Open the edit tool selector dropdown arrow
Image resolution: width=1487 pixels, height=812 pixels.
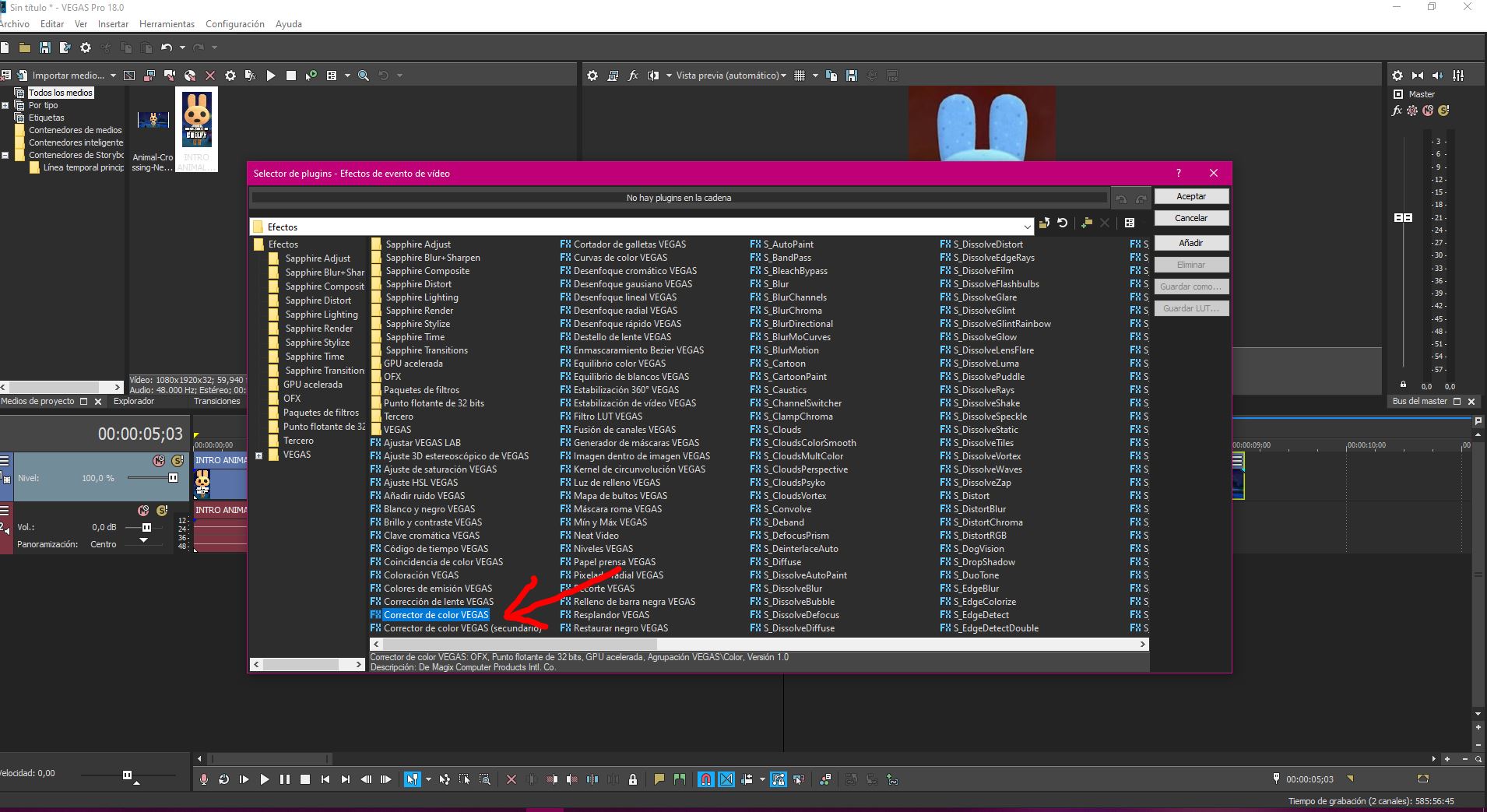428,779
